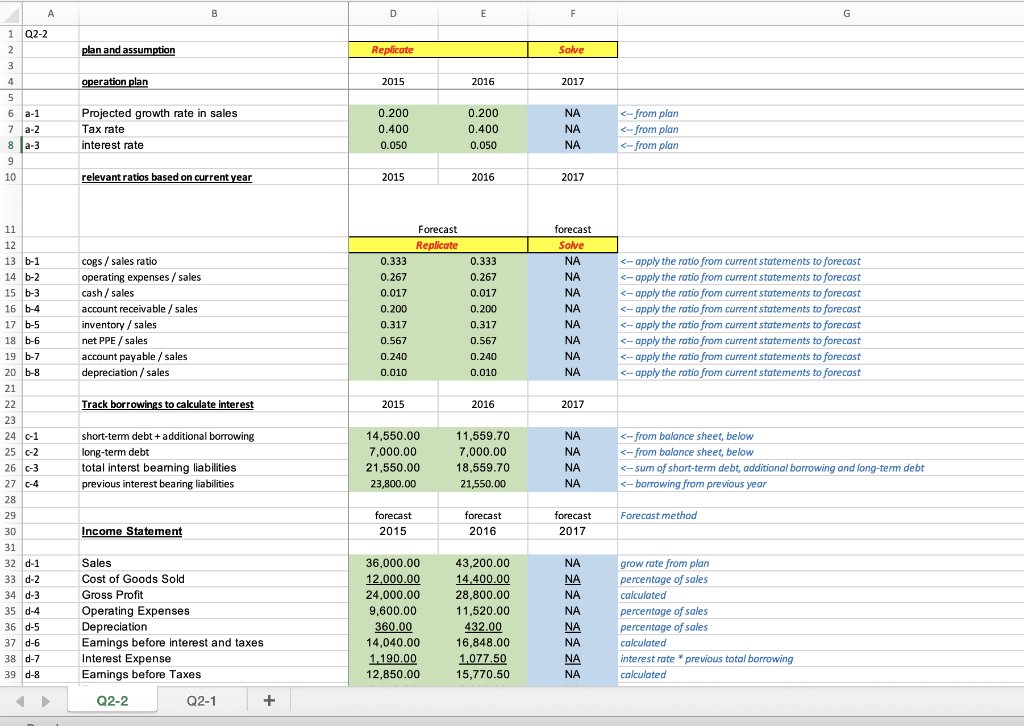Select the yellow Replicate cell in row 12

pyautogui.click(x=438, y=245)
